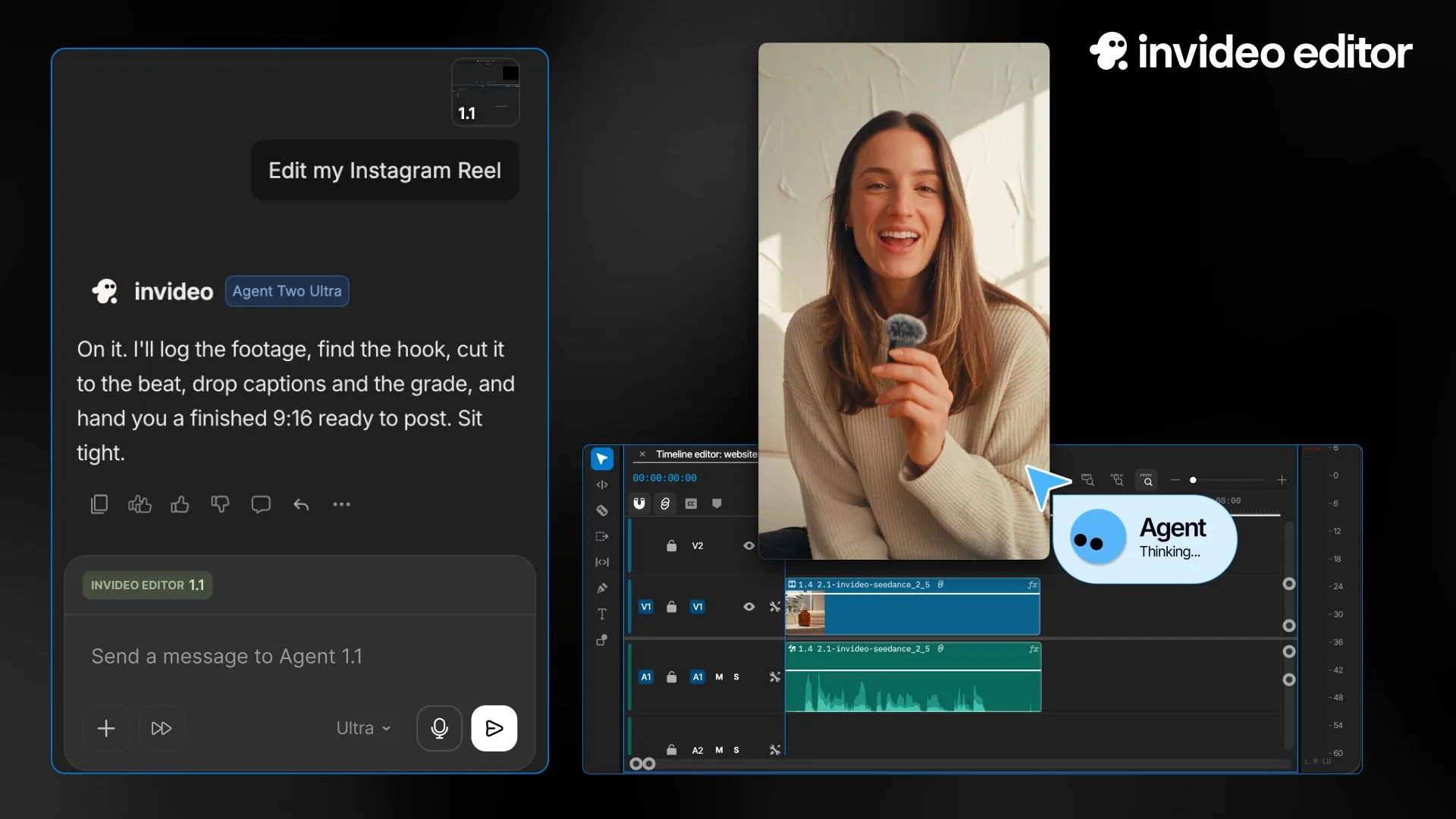Toggle the lock on track A2
Viewport: 1456px width, 819px height.
[671, 750]
